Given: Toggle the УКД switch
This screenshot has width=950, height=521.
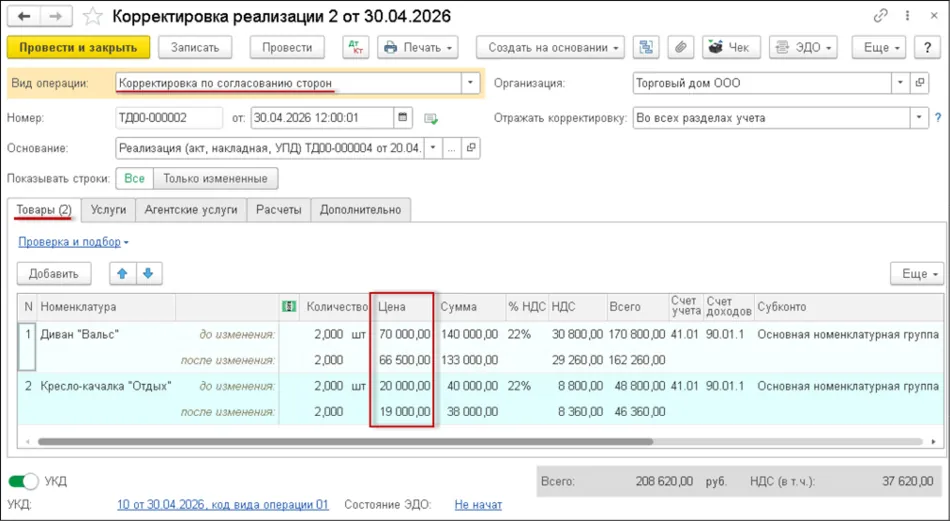Looking at the screenshot, I should click(x=24, y=482).
